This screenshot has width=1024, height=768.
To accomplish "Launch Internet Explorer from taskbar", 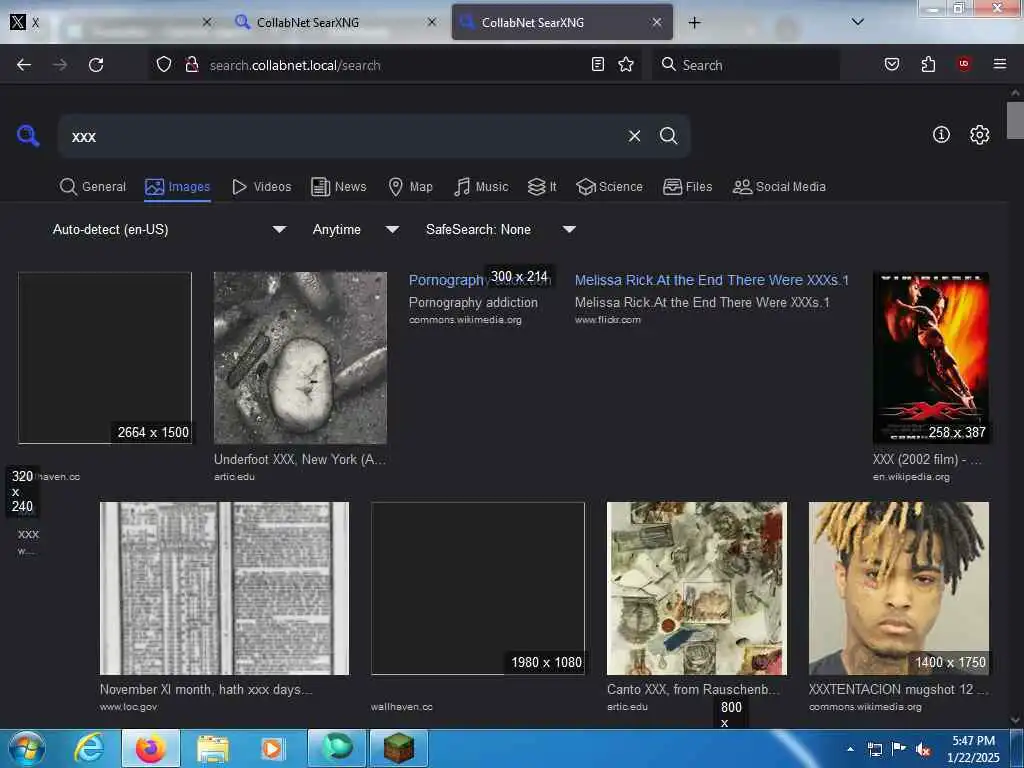I will click(88, 748).
